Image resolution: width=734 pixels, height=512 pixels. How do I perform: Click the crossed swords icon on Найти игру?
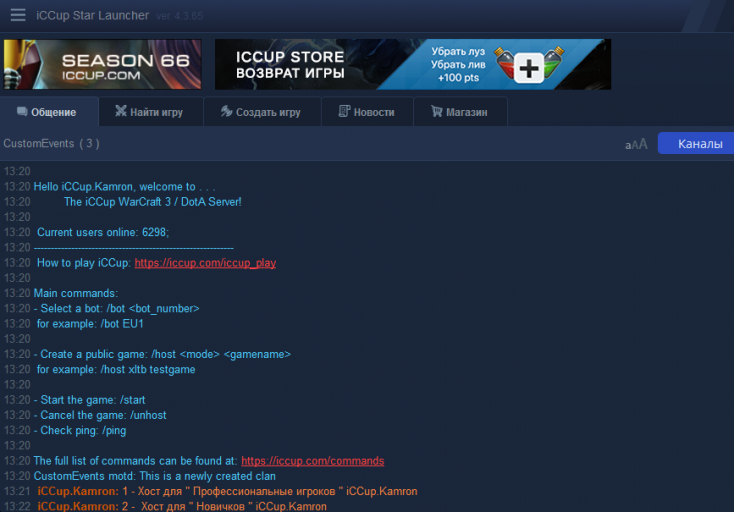[x=121, y=111]
